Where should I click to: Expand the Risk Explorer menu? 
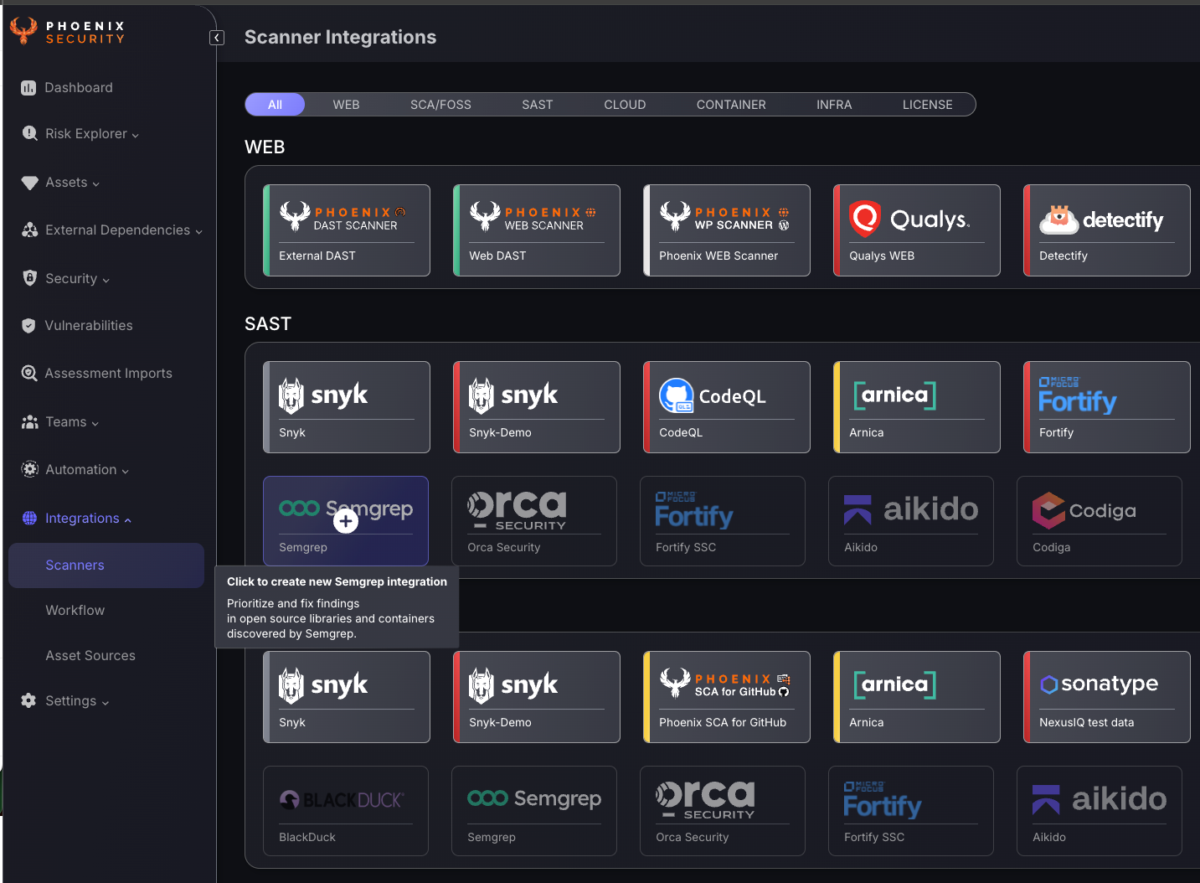point(135,135)
